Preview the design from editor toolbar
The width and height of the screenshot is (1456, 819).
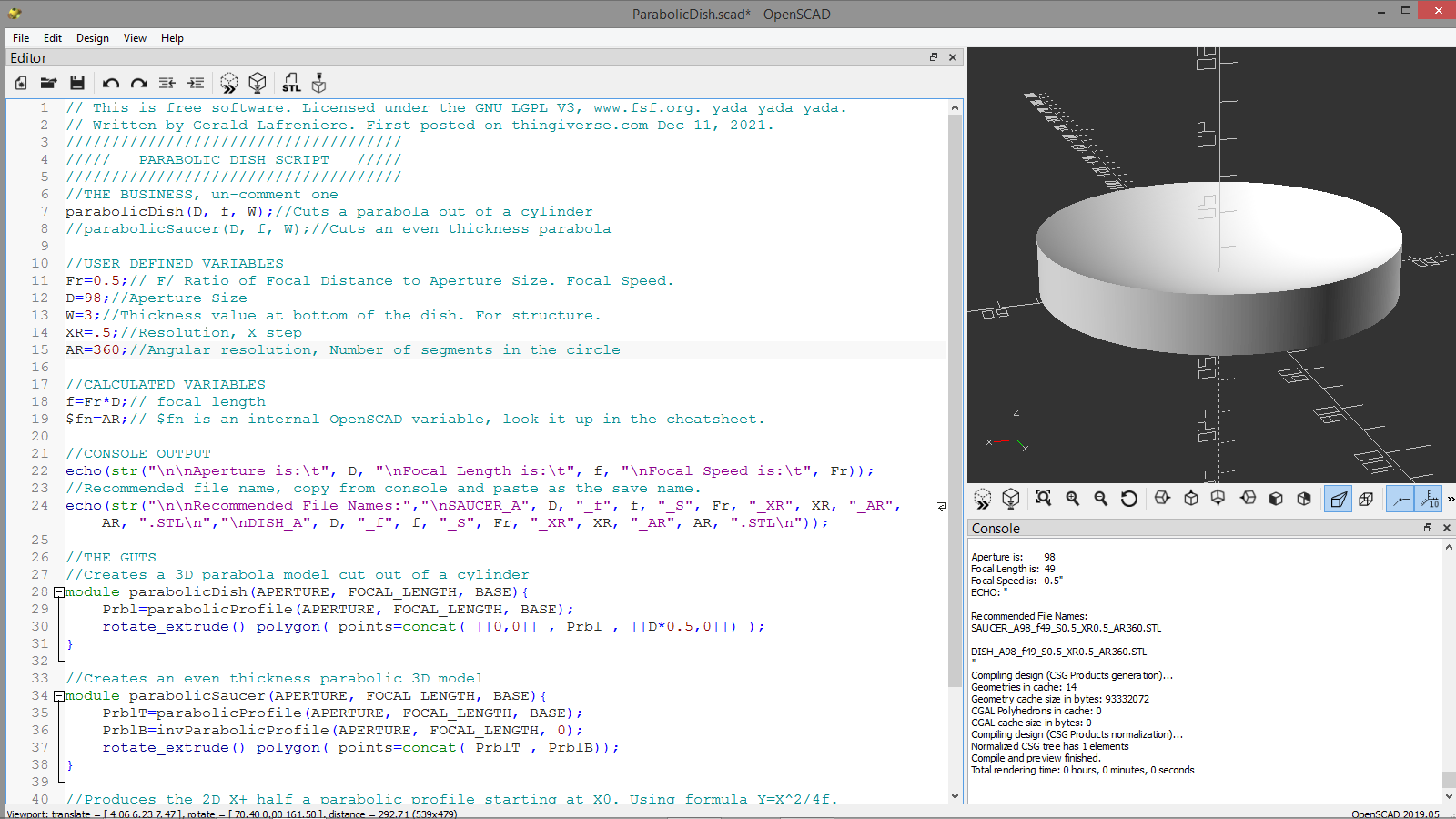click(229, 83)
